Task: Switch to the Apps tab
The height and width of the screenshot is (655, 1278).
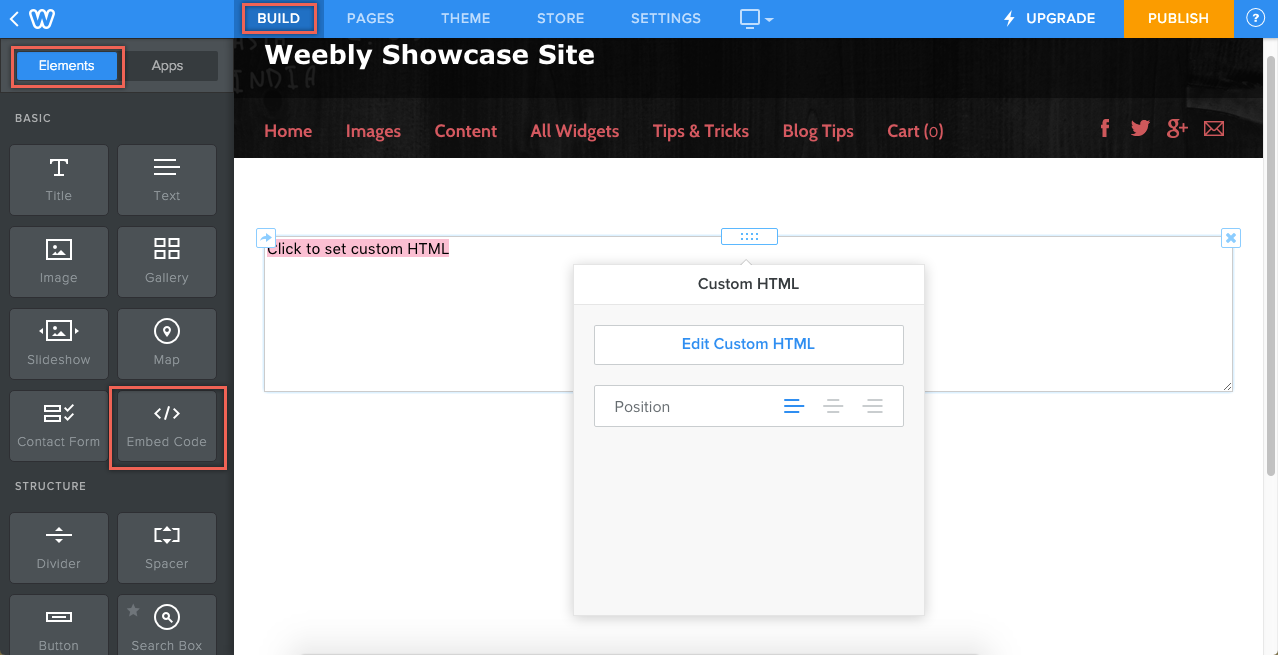Action: [x=169, y=65]
